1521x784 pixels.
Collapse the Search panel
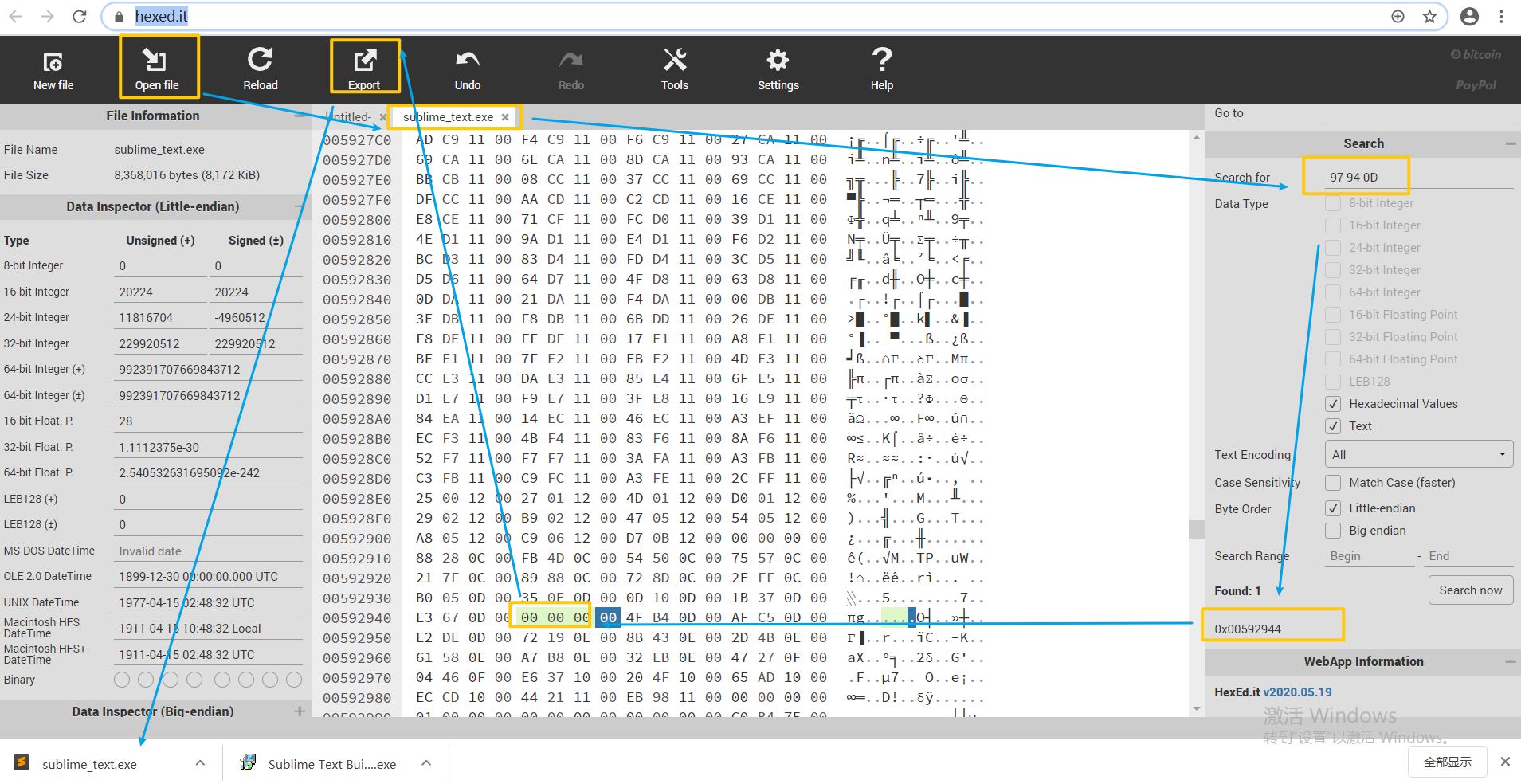pyautogui.click(x=1510, y=143)
